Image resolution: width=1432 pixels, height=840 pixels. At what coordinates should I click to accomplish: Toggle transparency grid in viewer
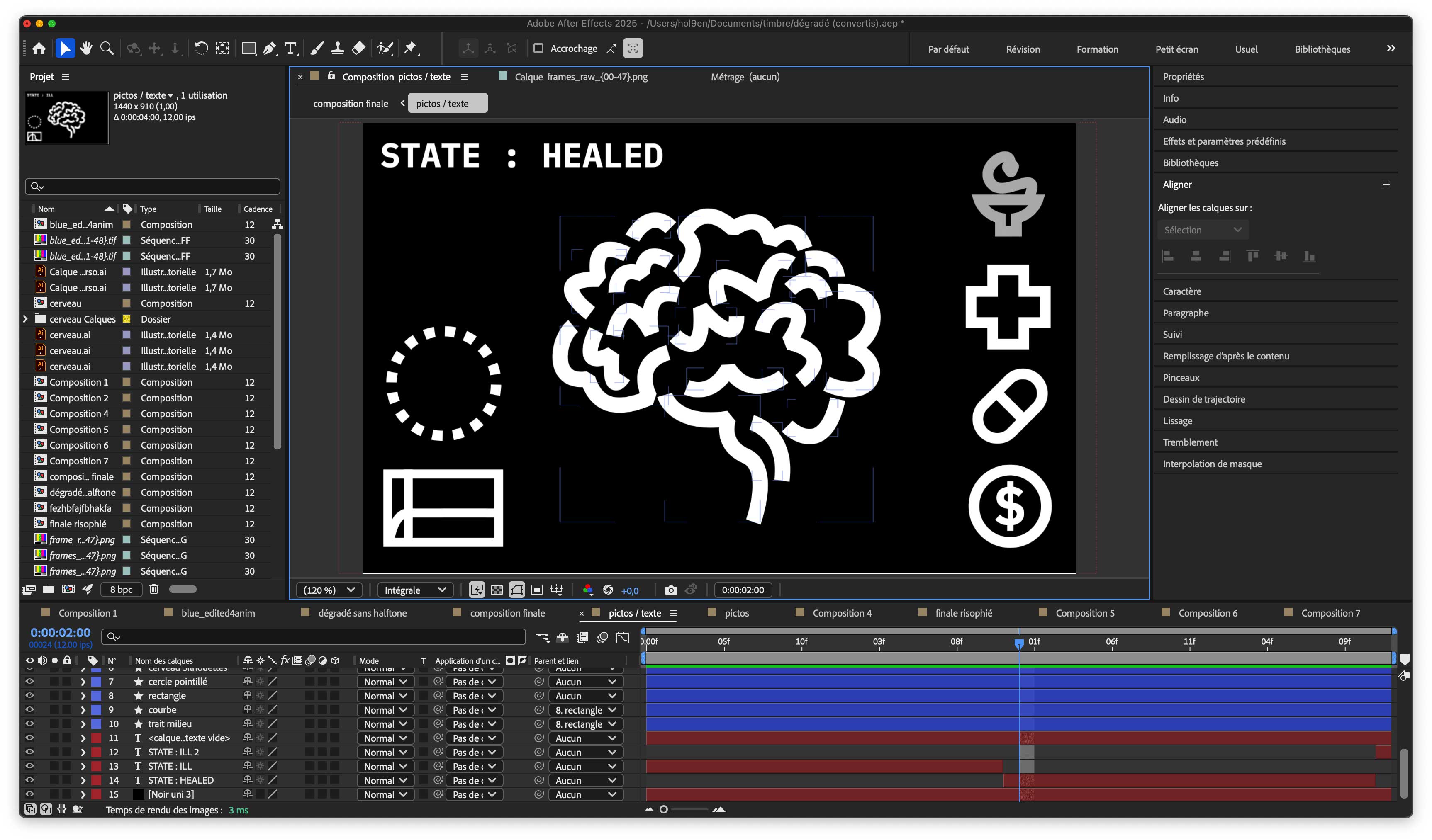pyautogui.click(x=497, y=590)
